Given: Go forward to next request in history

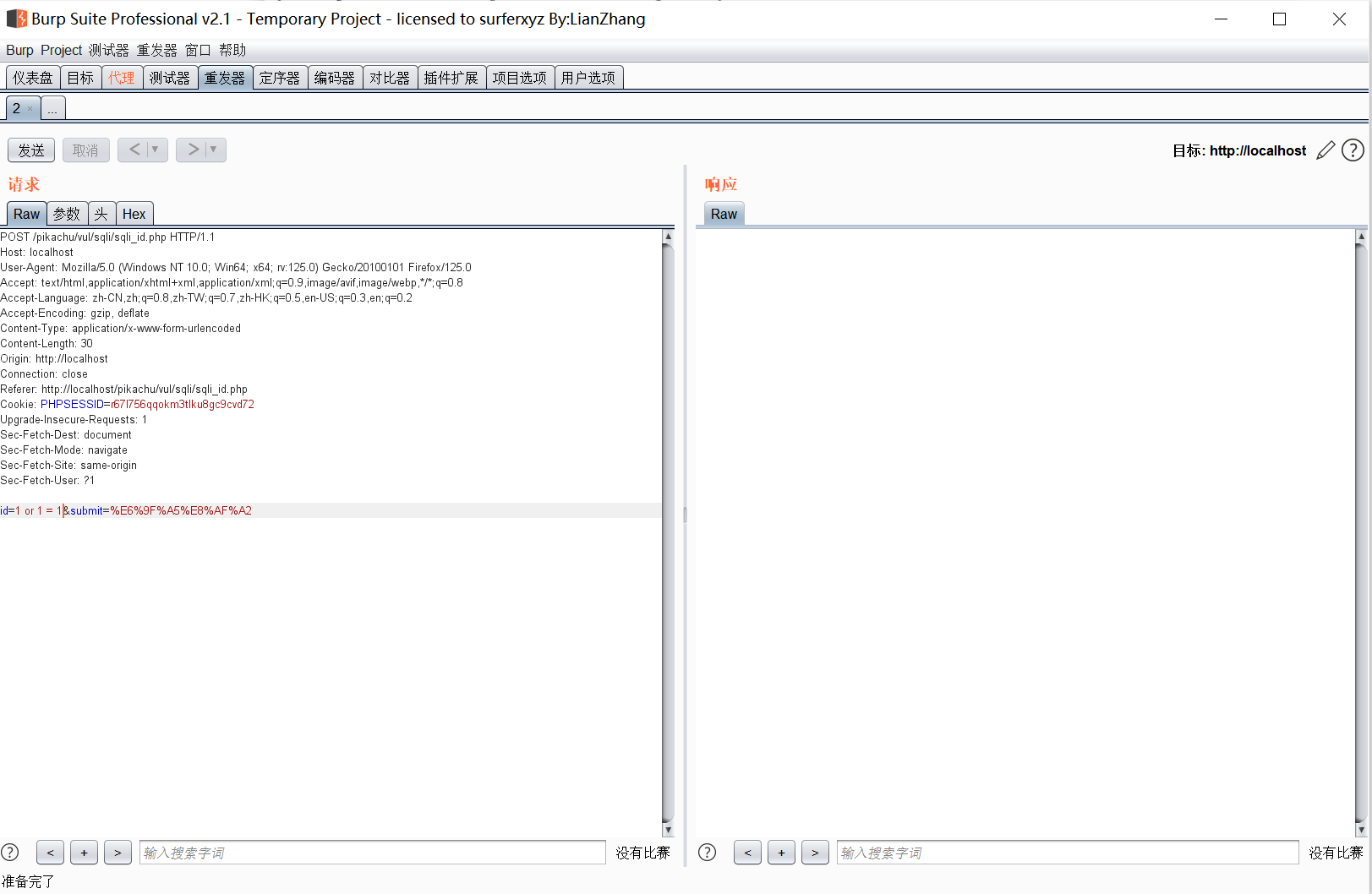Looking at the screenshot, I should point(193,150).
